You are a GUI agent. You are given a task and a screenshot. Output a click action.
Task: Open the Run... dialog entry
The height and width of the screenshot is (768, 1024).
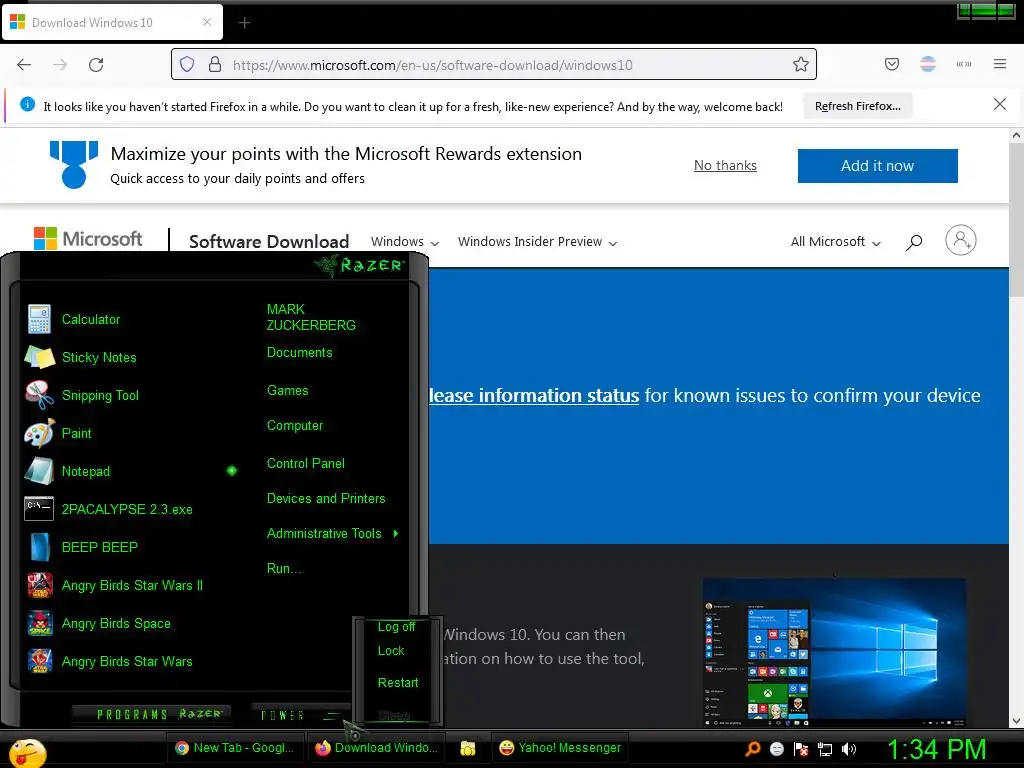pyautogui.click(x=285, y=569)
